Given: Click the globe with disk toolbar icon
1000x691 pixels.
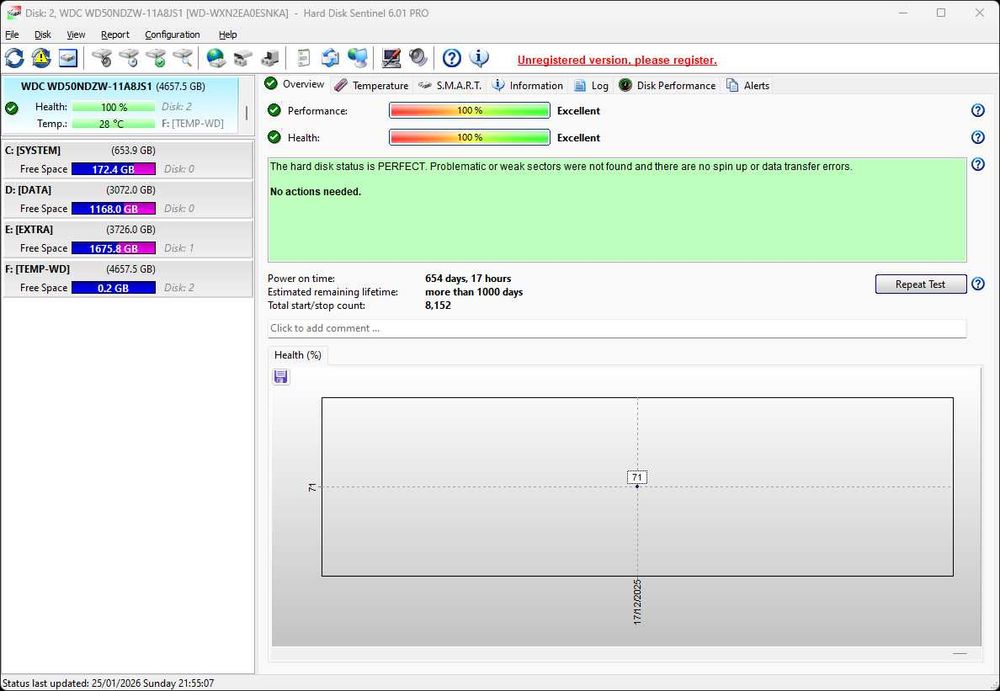Looking at the screenshot, I should click(216, 59).
